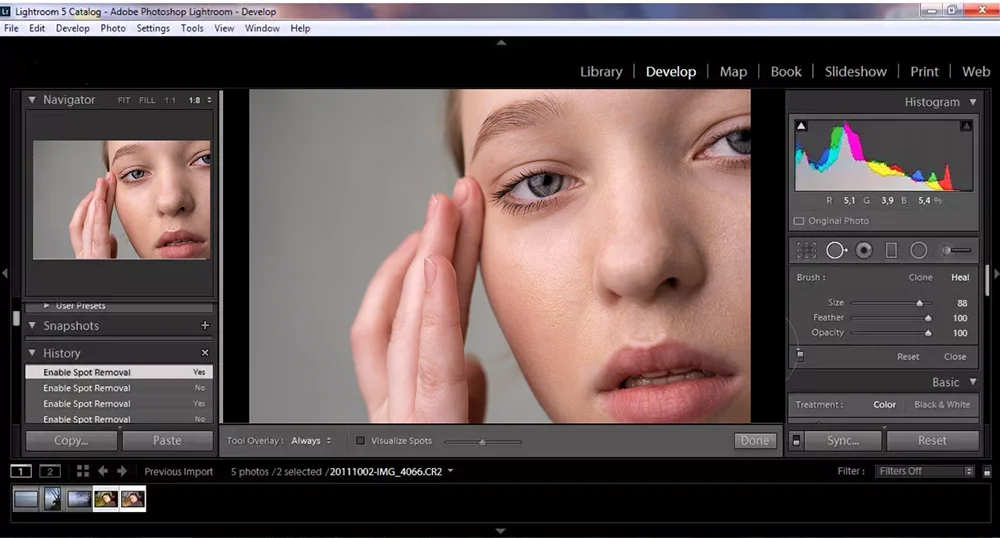Open the File menu

pyautogui.click(x=11, y=28)
